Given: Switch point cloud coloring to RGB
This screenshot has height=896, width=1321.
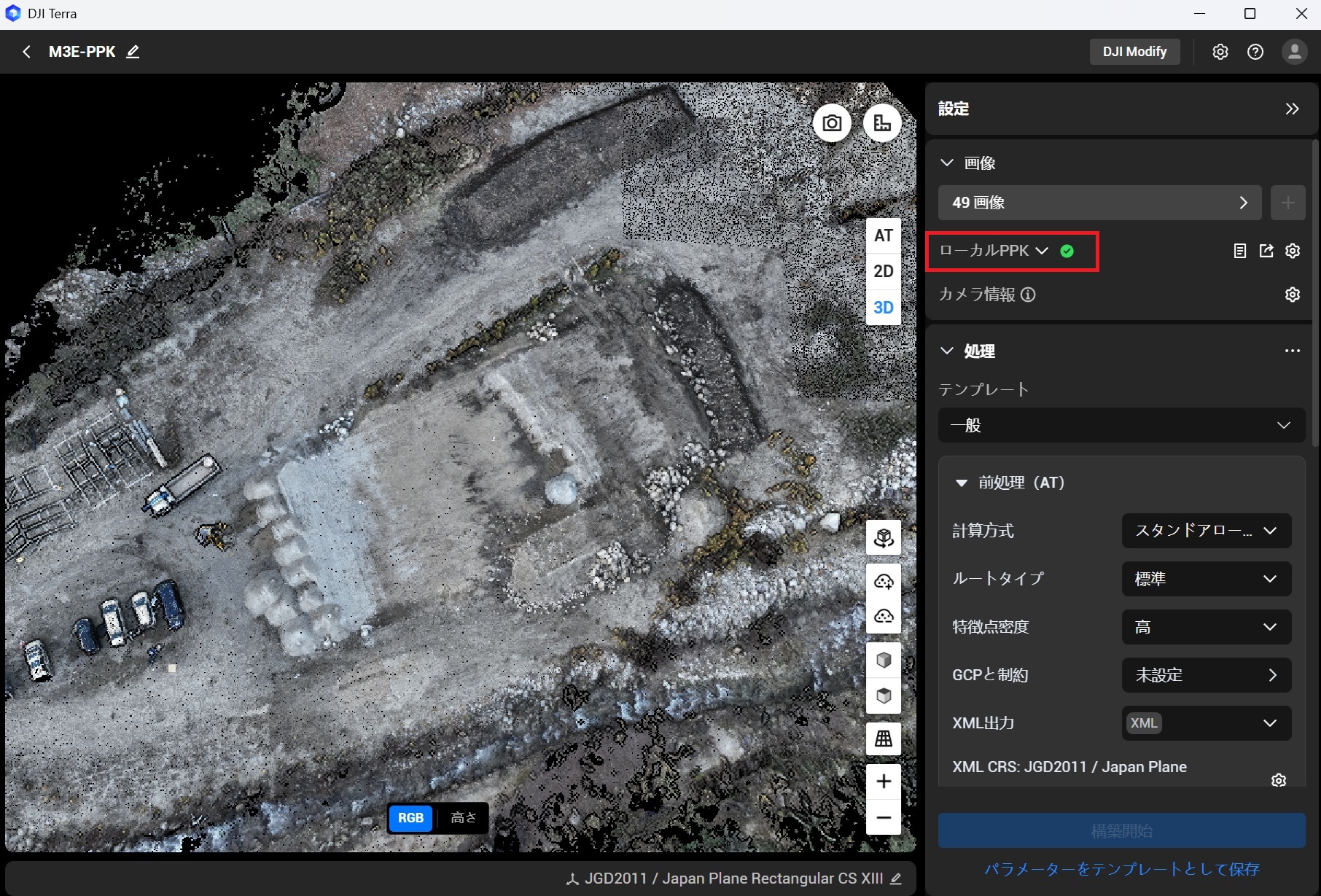Looking at the screenshot, I should click(410, 817).
